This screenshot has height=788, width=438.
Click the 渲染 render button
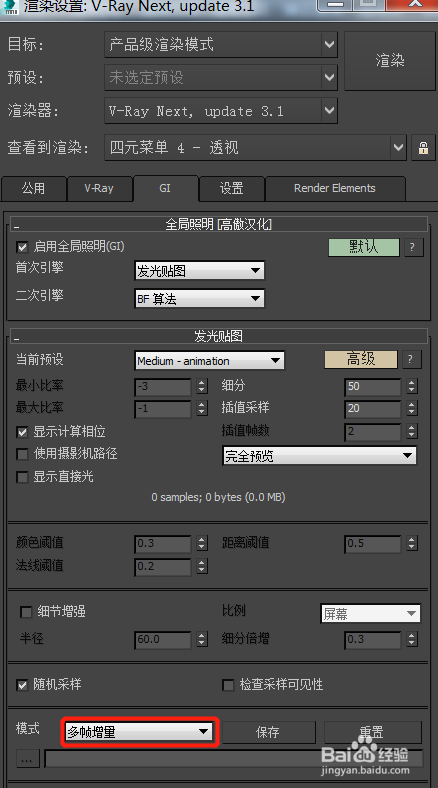[x=390, y=61]
